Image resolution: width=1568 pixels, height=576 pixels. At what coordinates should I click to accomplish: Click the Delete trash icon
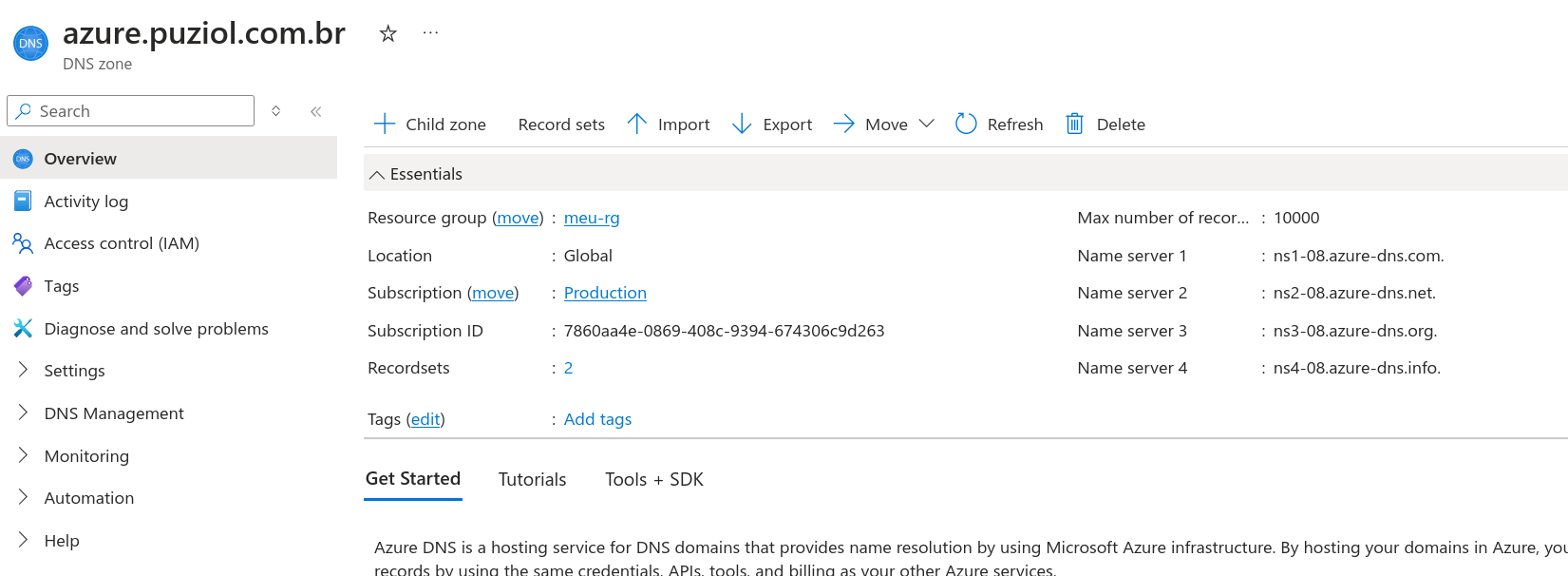[1074, 125]
